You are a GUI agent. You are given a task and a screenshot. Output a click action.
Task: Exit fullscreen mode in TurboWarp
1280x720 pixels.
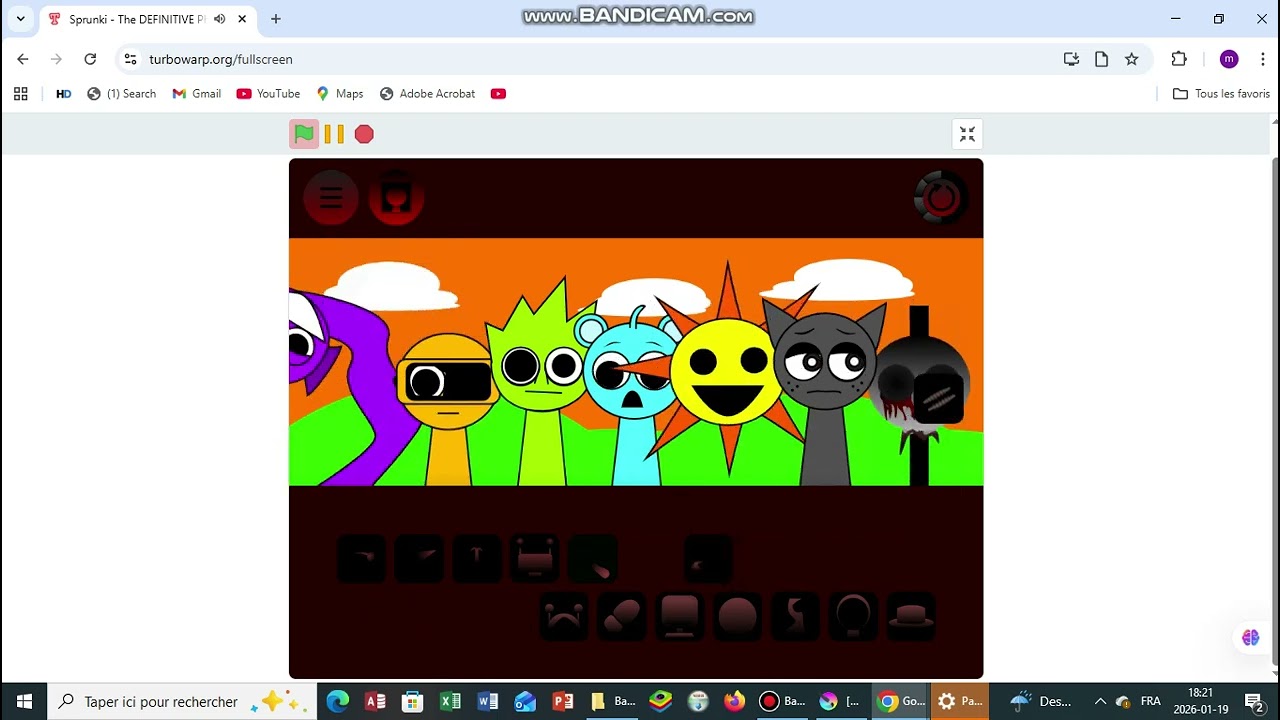967,134
